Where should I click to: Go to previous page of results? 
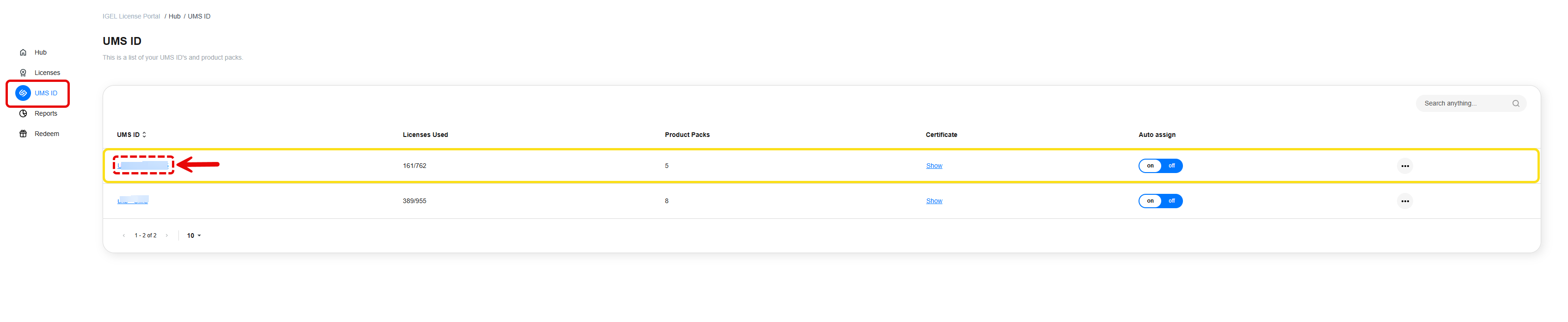pos(124,235)
